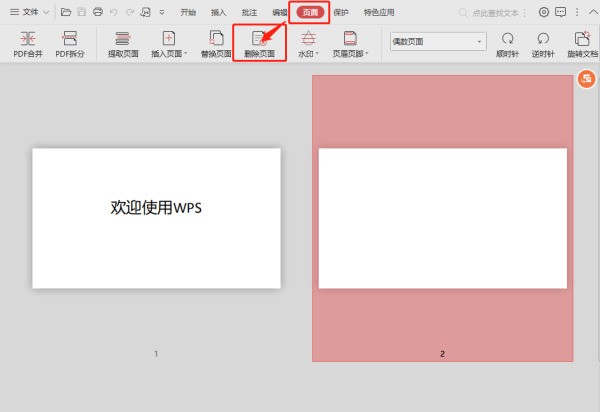
Task: Select the page 1 thumbnail
Action: 156,218
